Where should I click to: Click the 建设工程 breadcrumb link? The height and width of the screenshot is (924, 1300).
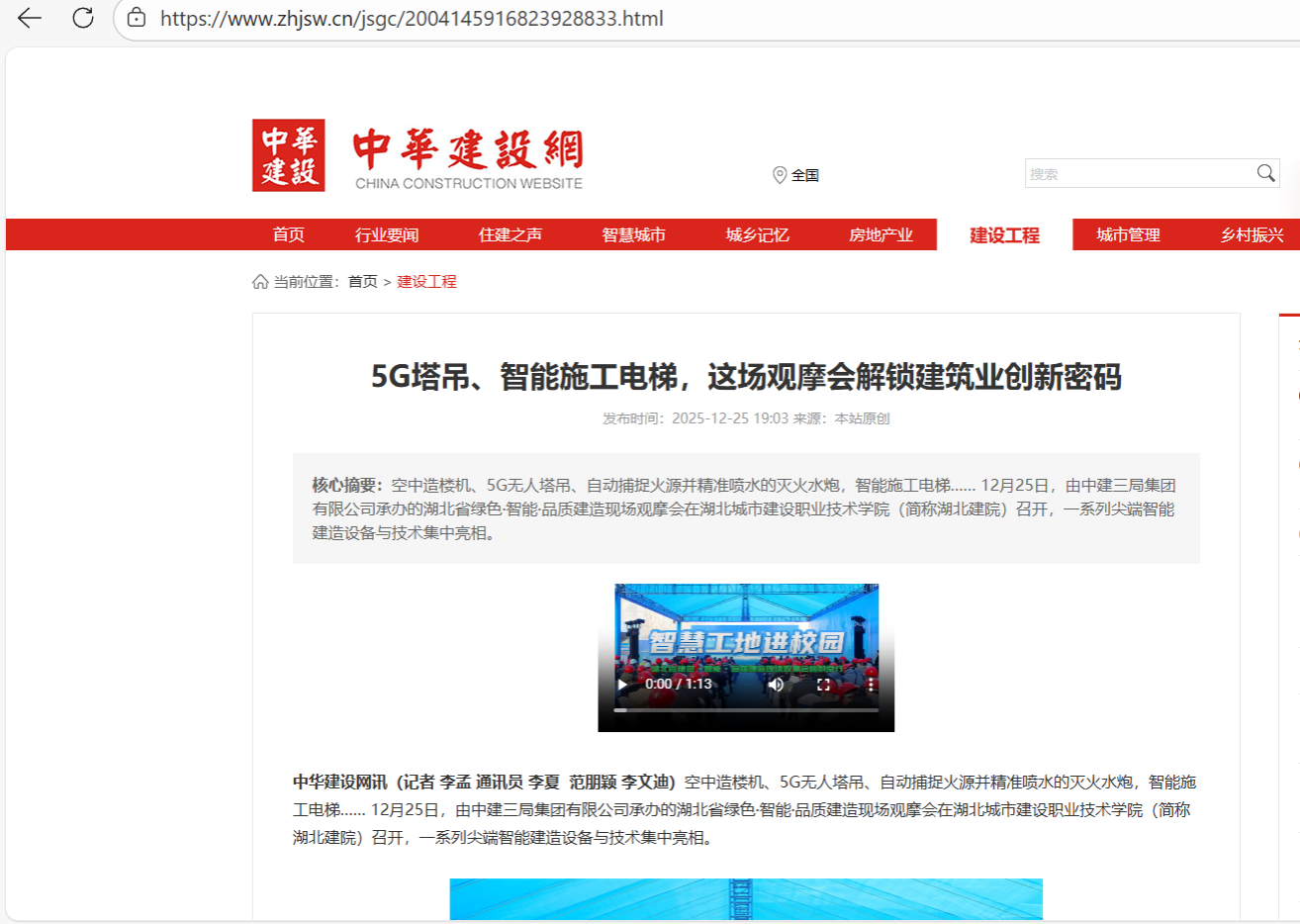(426, 282)
